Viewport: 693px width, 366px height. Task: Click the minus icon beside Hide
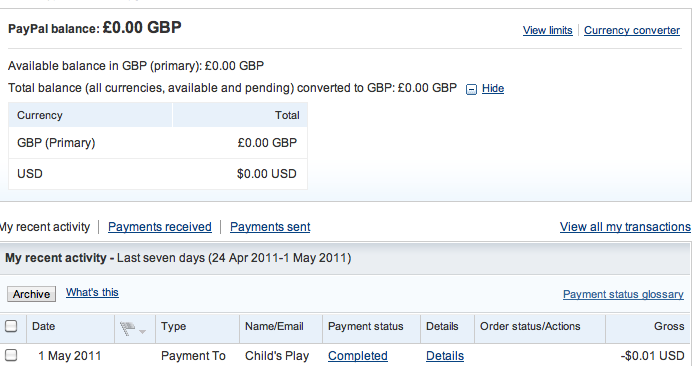coord(471,89)
